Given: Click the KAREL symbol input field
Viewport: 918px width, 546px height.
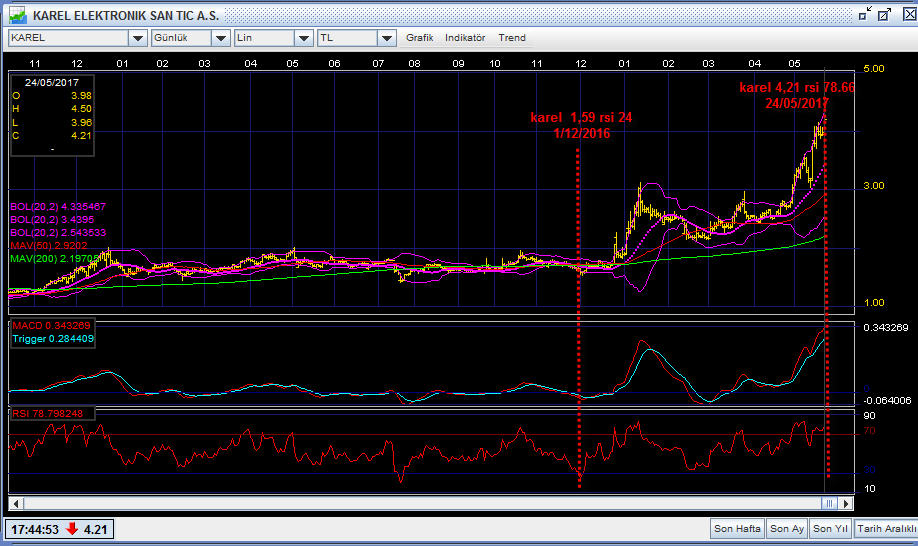Looking at the screenshot, I should point(68,38).
